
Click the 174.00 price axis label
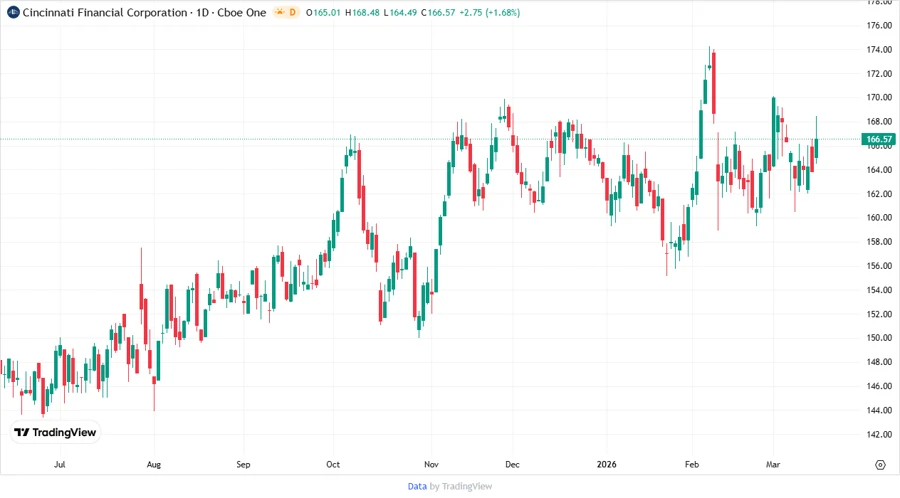click(x=879, y=49)
